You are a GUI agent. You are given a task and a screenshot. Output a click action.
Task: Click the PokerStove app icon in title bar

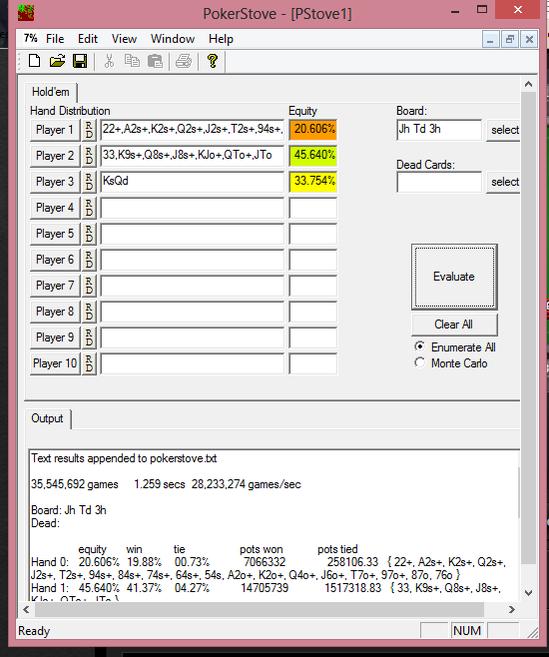26,13
